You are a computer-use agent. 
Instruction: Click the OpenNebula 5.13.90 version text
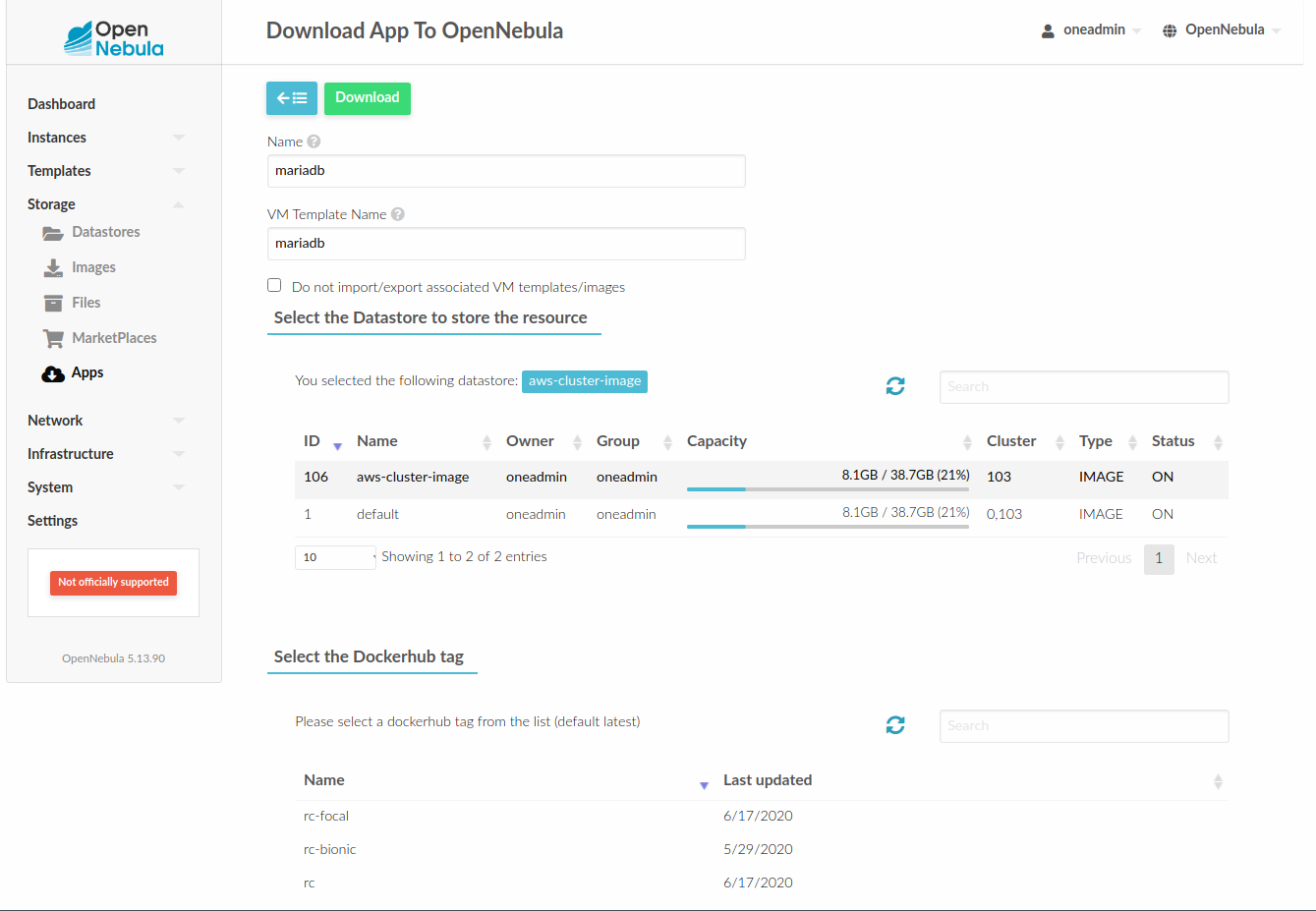(113, 658)
